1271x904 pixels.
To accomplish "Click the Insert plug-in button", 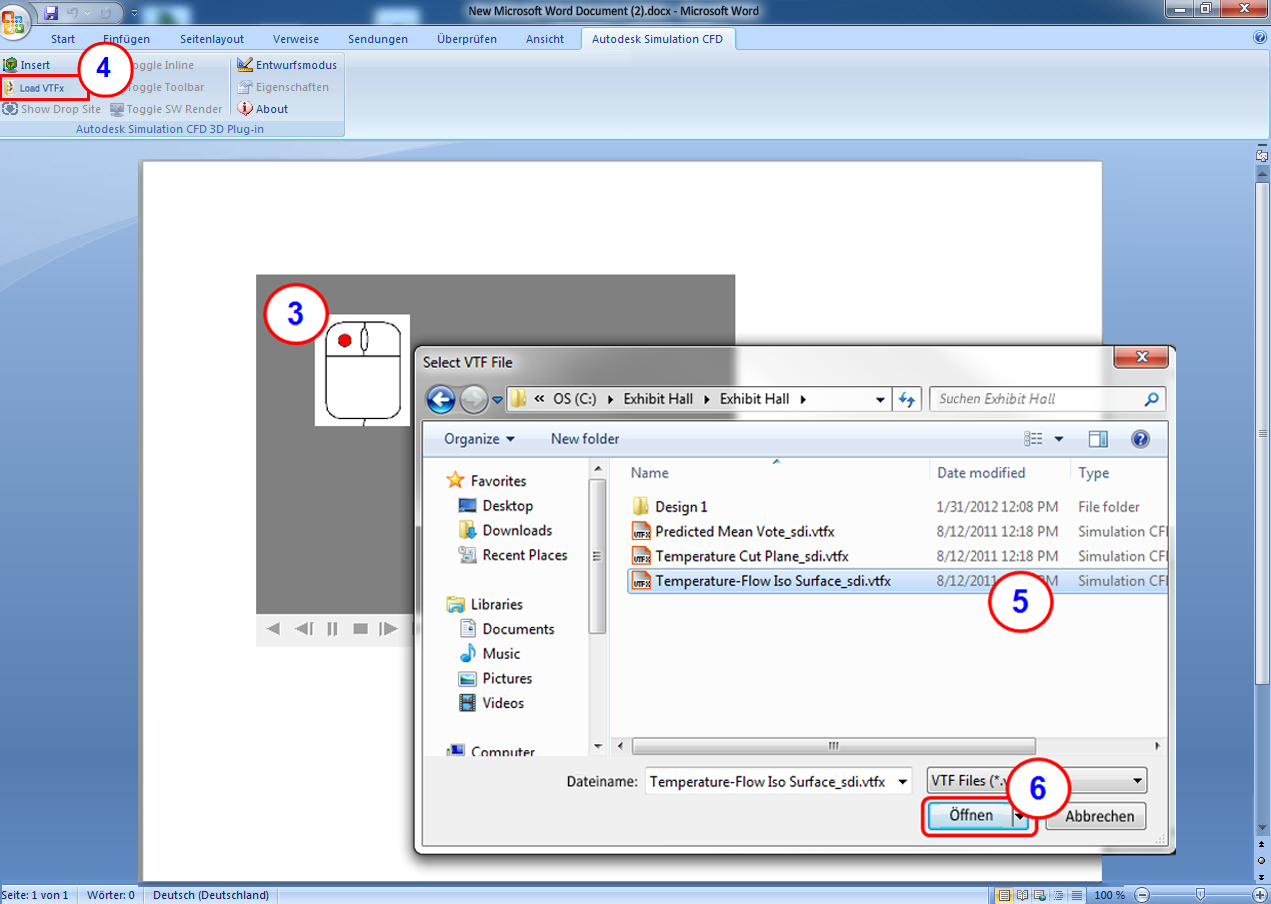I will point(27,65).
